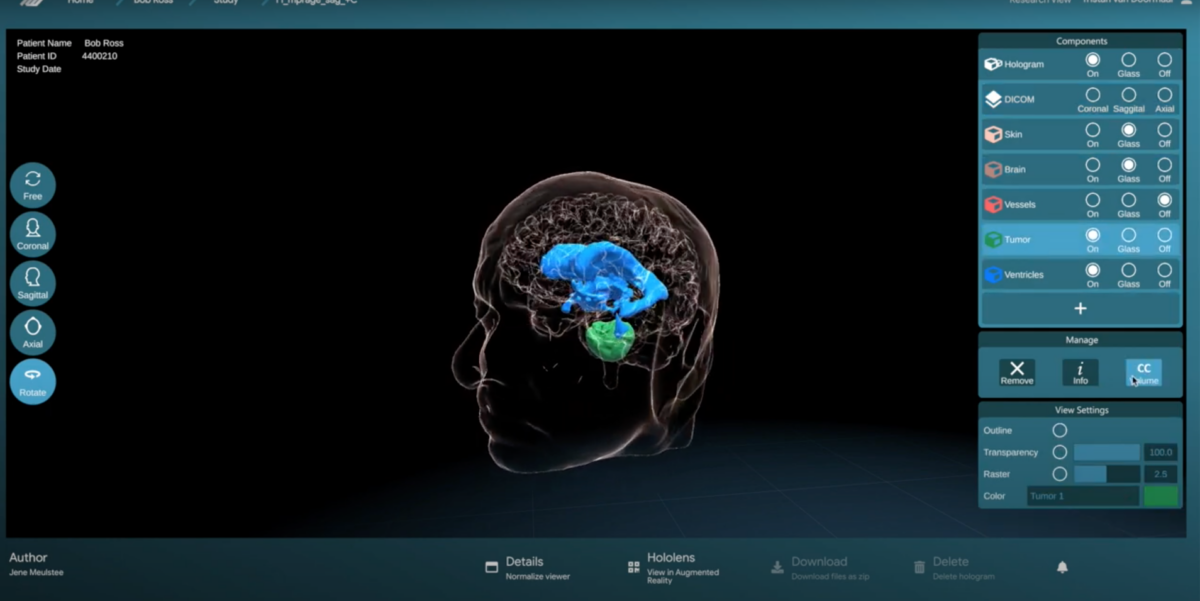Image resolution: width=1200 pixels, height=601 pixels.
Task: Turn Vessels On
Action: [x=1093, y=200]
